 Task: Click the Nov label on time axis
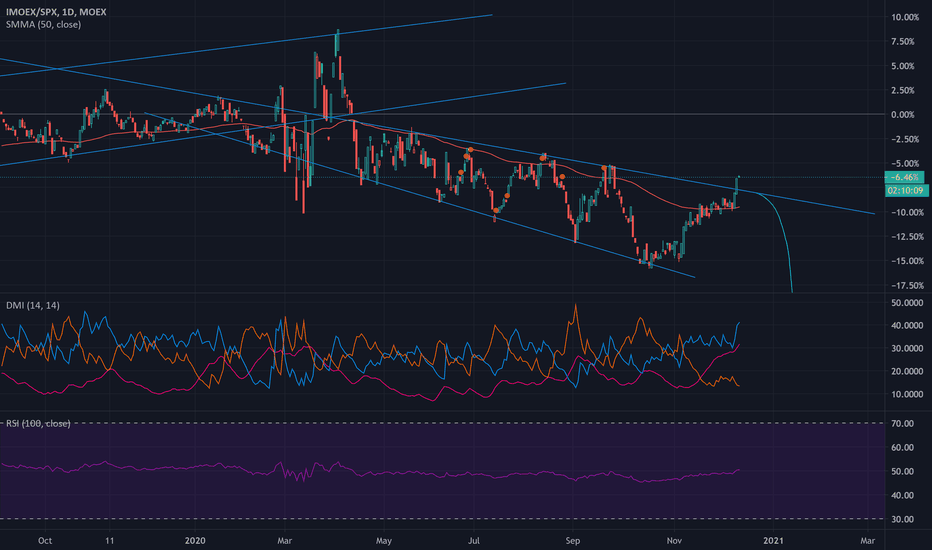(x=674, y=540)
